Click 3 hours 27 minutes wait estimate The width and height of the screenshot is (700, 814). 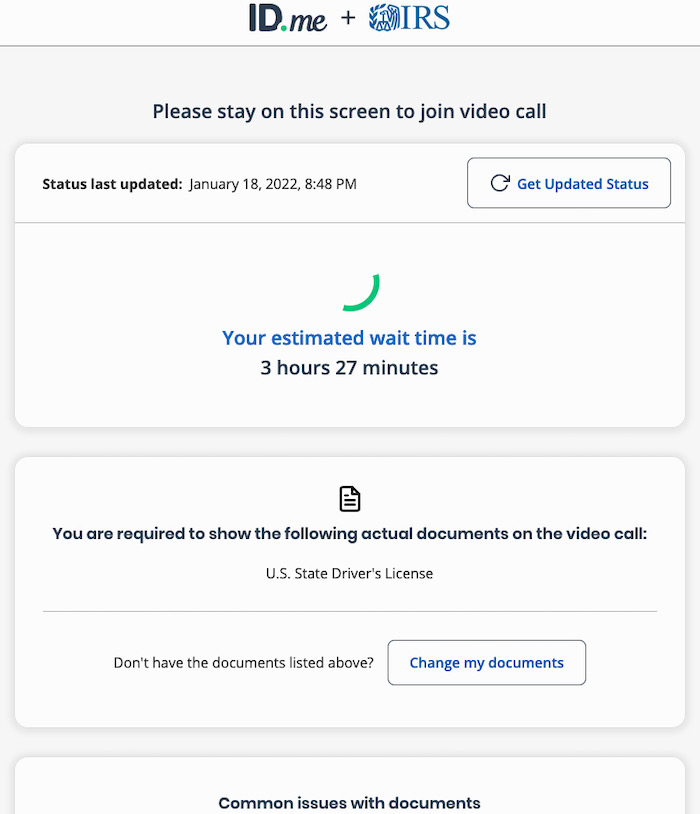coord(349,367)
